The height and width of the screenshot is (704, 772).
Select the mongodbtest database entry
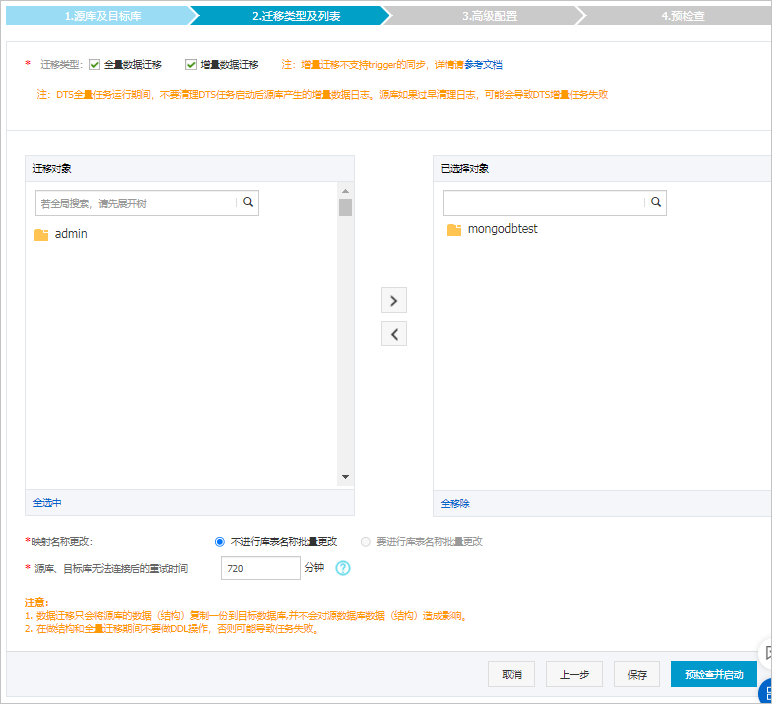[x=502, y=229]
